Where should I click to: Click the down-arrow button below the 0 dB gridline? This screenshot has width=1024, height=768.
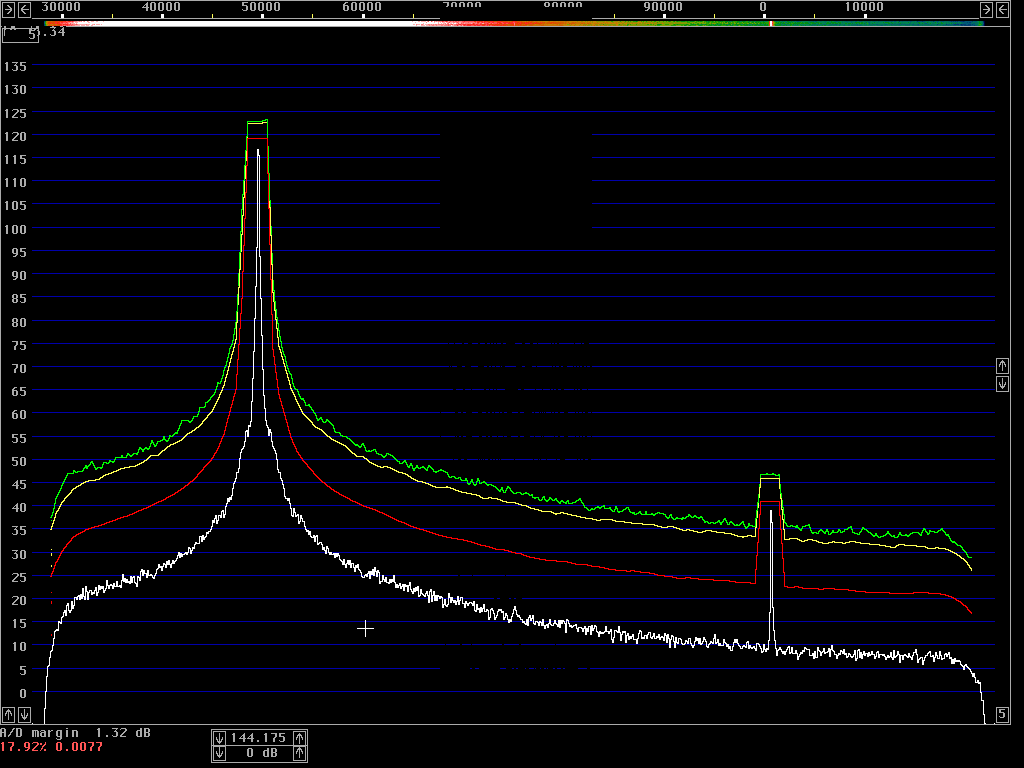(x=24, y=714)
